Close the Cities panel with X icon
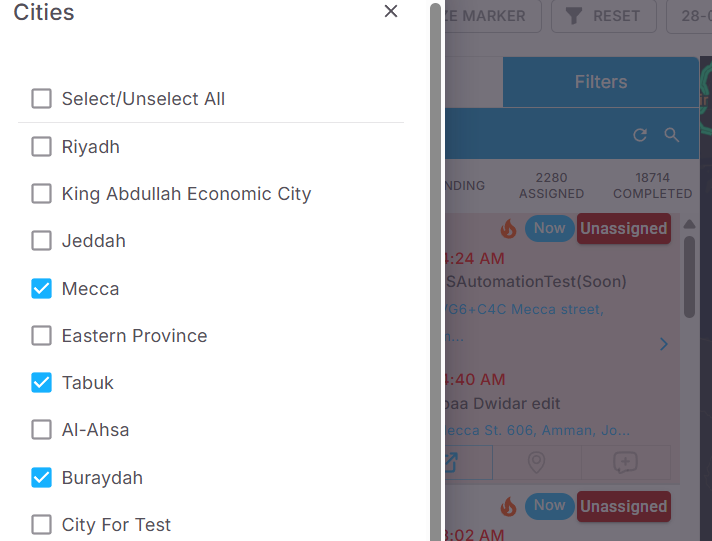Viewport: 712px width, 541px height. (391, 11)
